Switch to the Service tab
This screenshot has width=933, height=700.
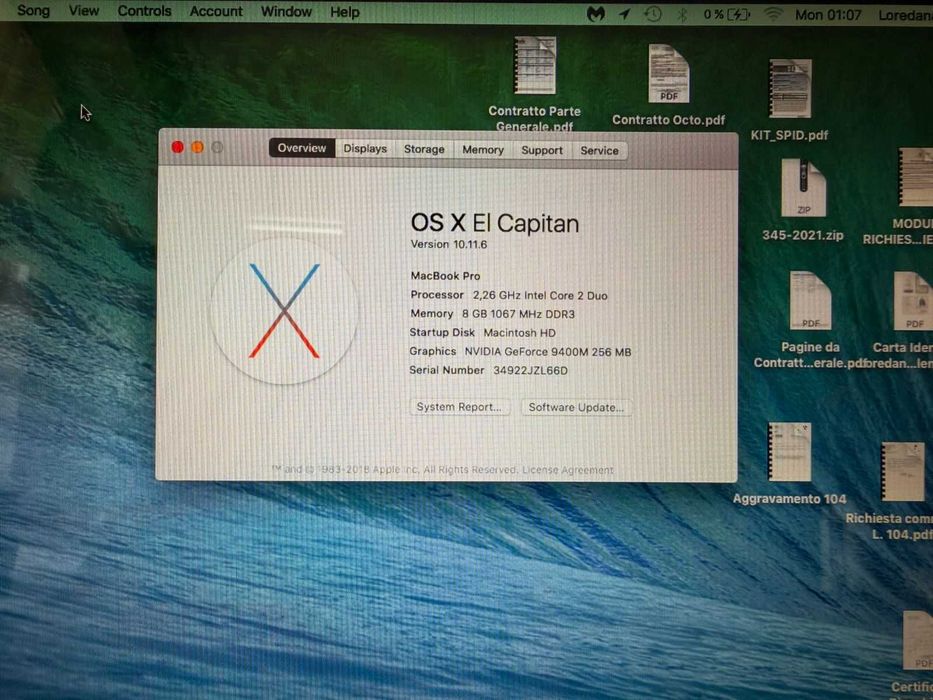coord(599,151)
